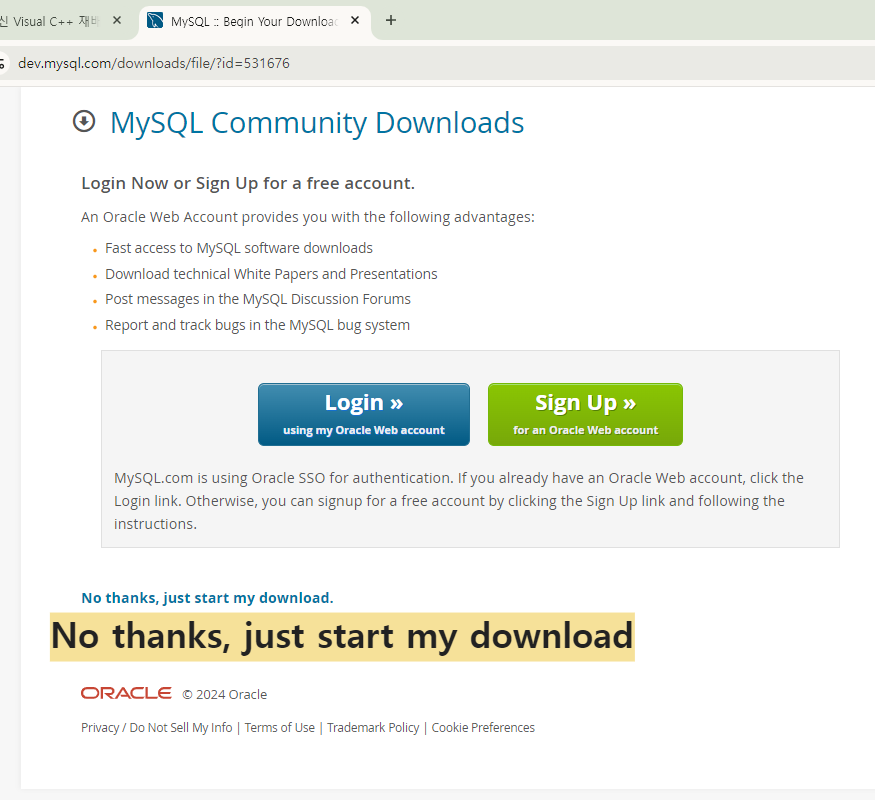The image size is (875, 800).
Task: Open the Terms of Use link
Action: click(280, 727)
